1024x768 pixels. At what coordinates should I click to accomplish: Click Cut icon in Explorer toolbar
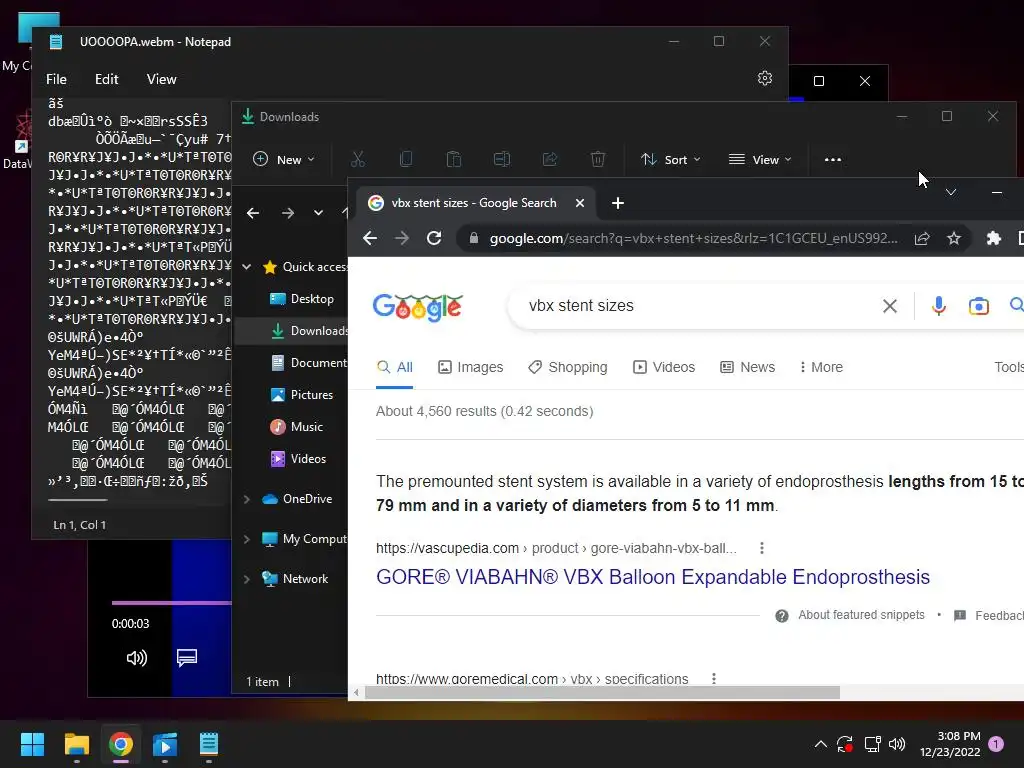coord(358,159)
